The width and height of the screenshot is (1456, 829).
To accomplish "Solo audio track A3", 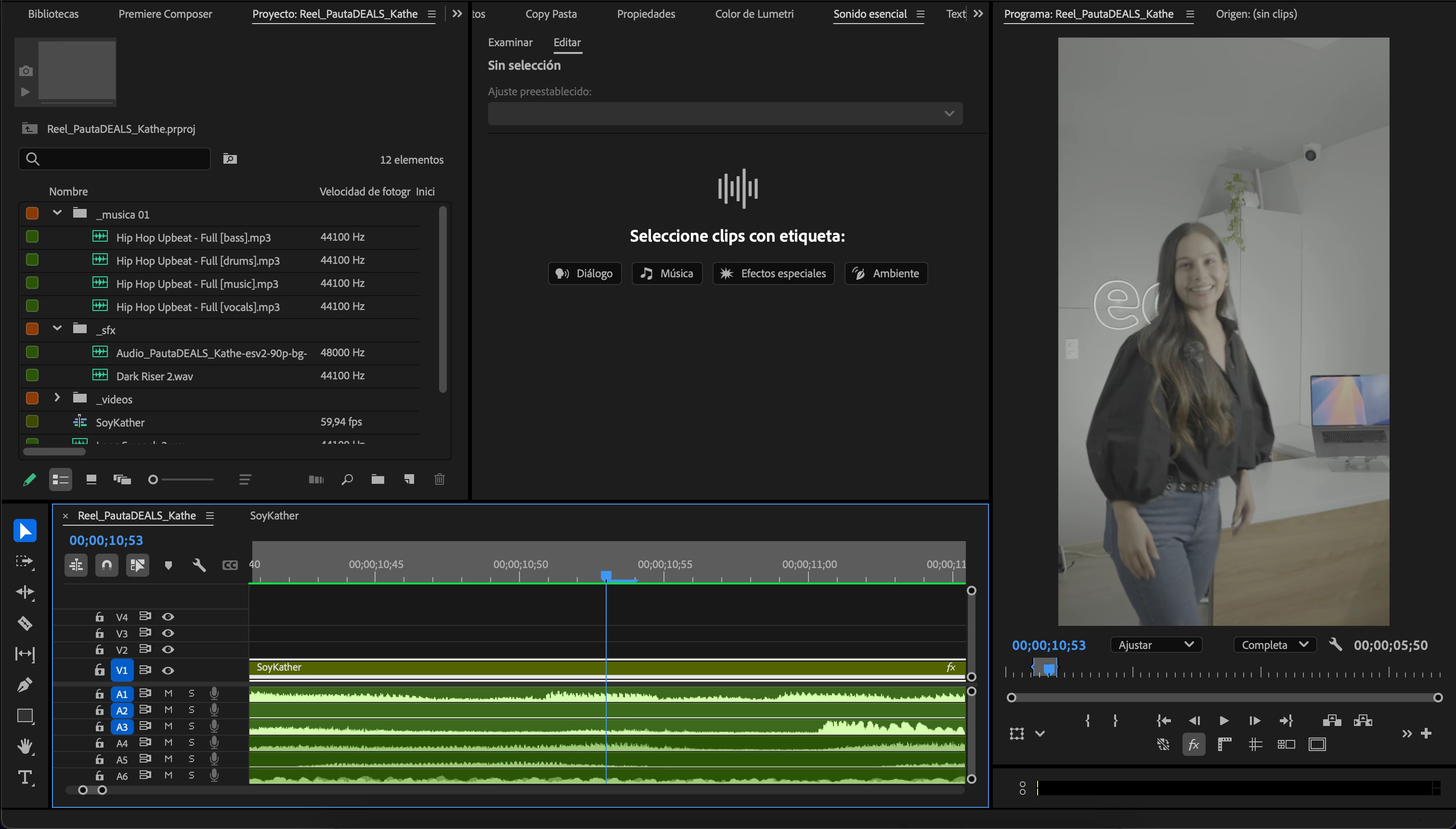I will [191, 726].
